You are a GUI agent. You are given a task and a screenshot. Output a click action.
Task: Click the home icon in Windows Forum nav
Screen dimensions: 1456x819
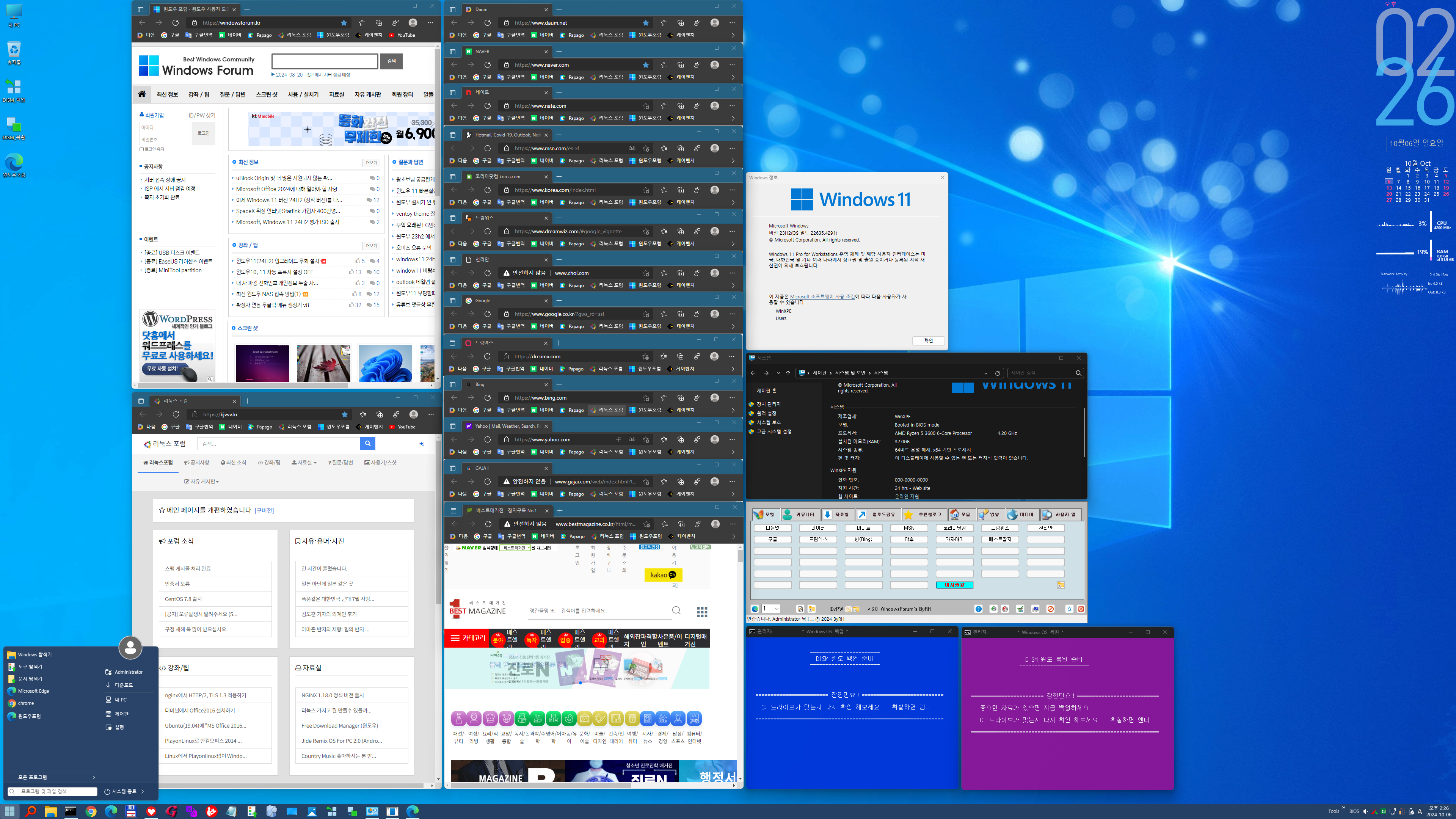pyautogui.click(x=142, y=94)
